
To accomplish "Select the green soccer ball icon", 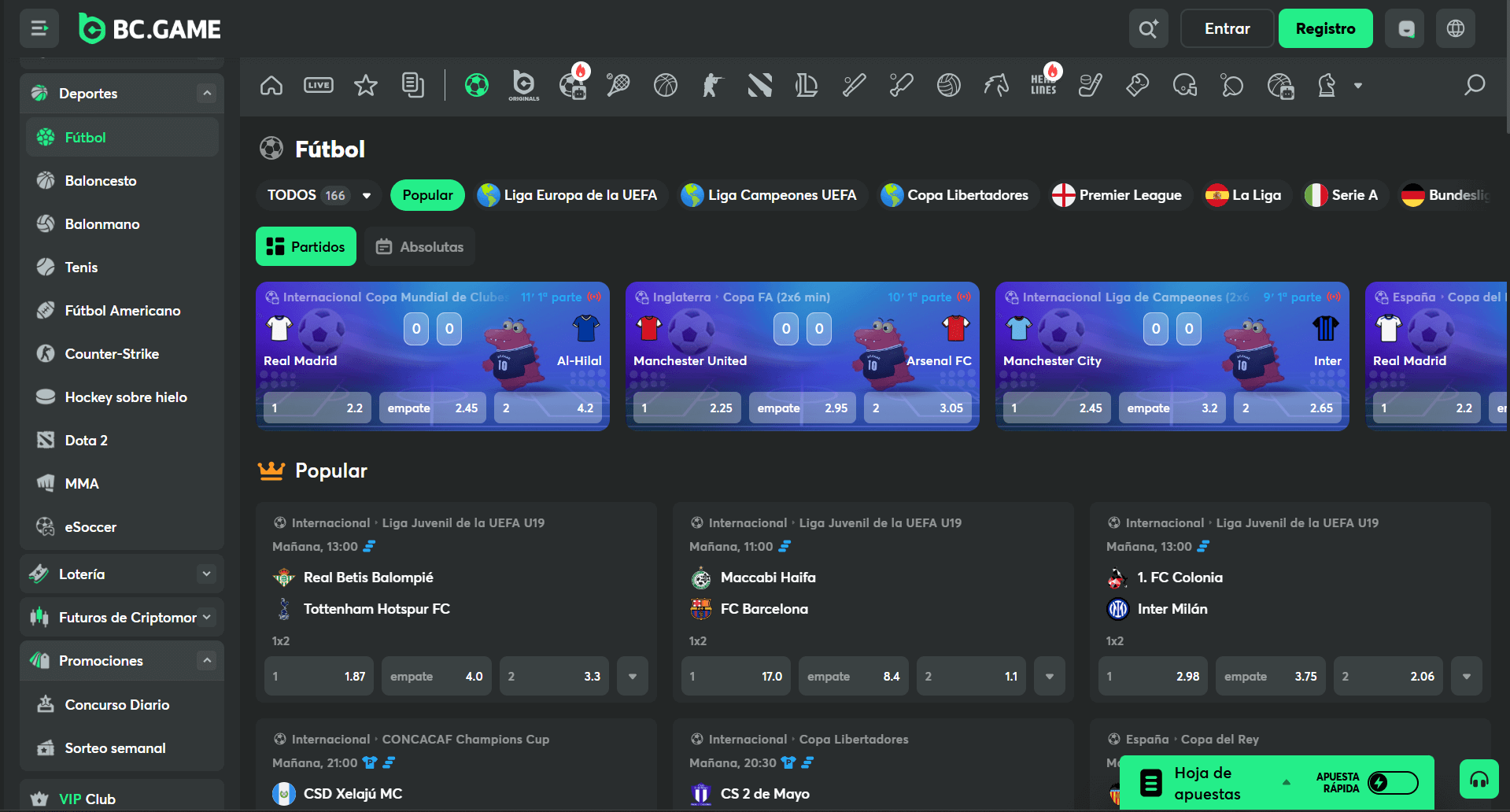I will point(477,85).
